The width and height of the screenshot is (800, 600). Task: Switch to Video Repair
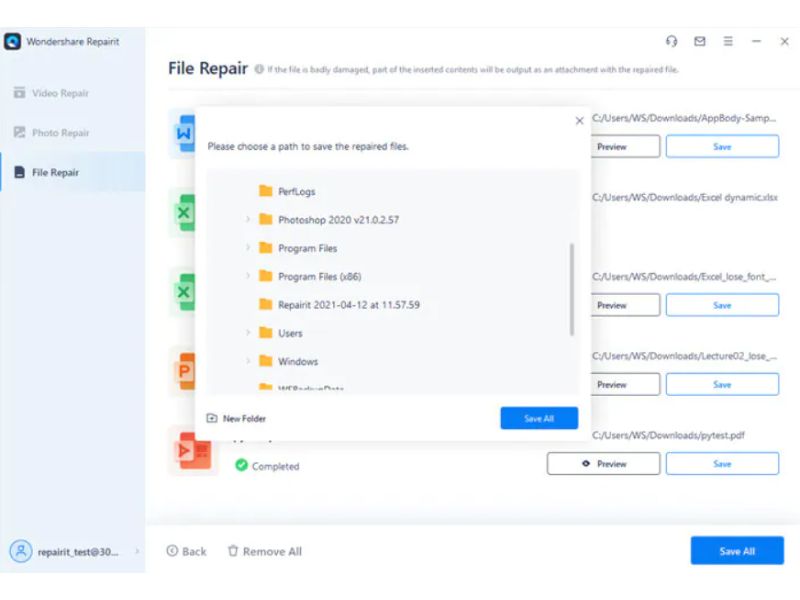[72, 93]
